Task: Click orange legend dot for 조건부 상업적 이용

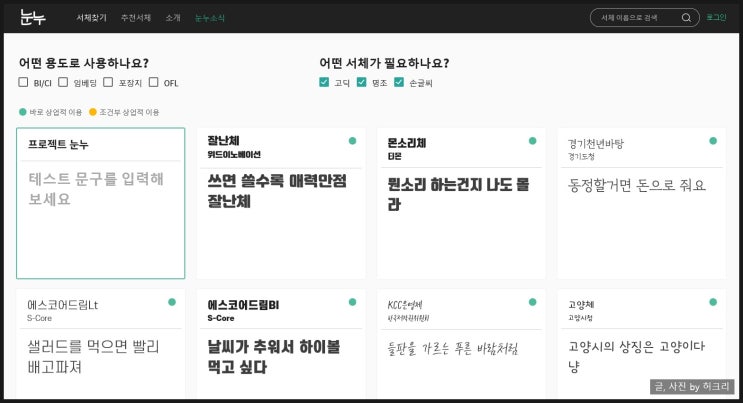Action: pyautogui.click(x=93, y=112)
